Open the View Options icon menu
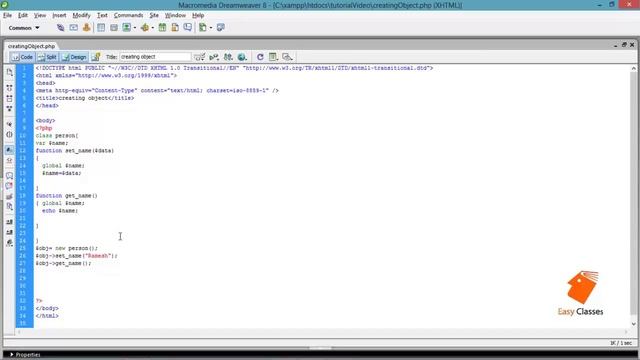Screen dimensions: 640x360 pos(273,57)
